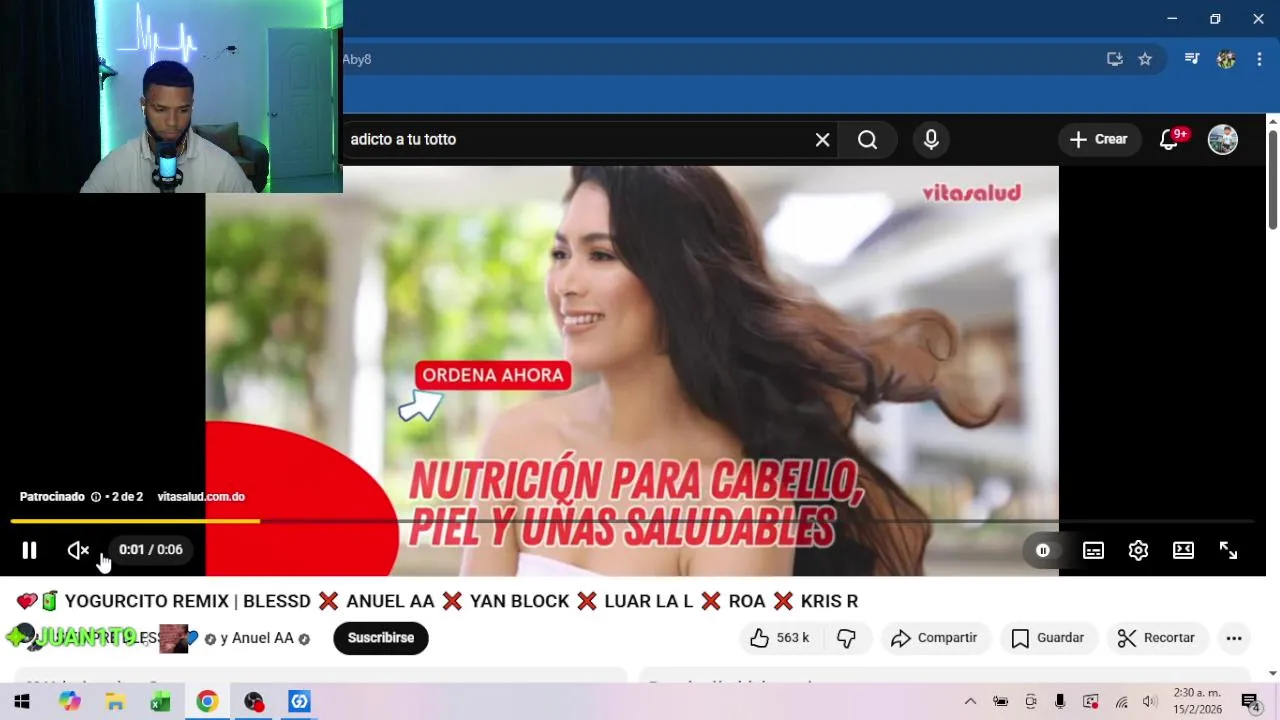The image size is (1280, 720).
Task: Switch to Chrome in the taskbar
Action: pyautogui.click(x=207, y=702)
